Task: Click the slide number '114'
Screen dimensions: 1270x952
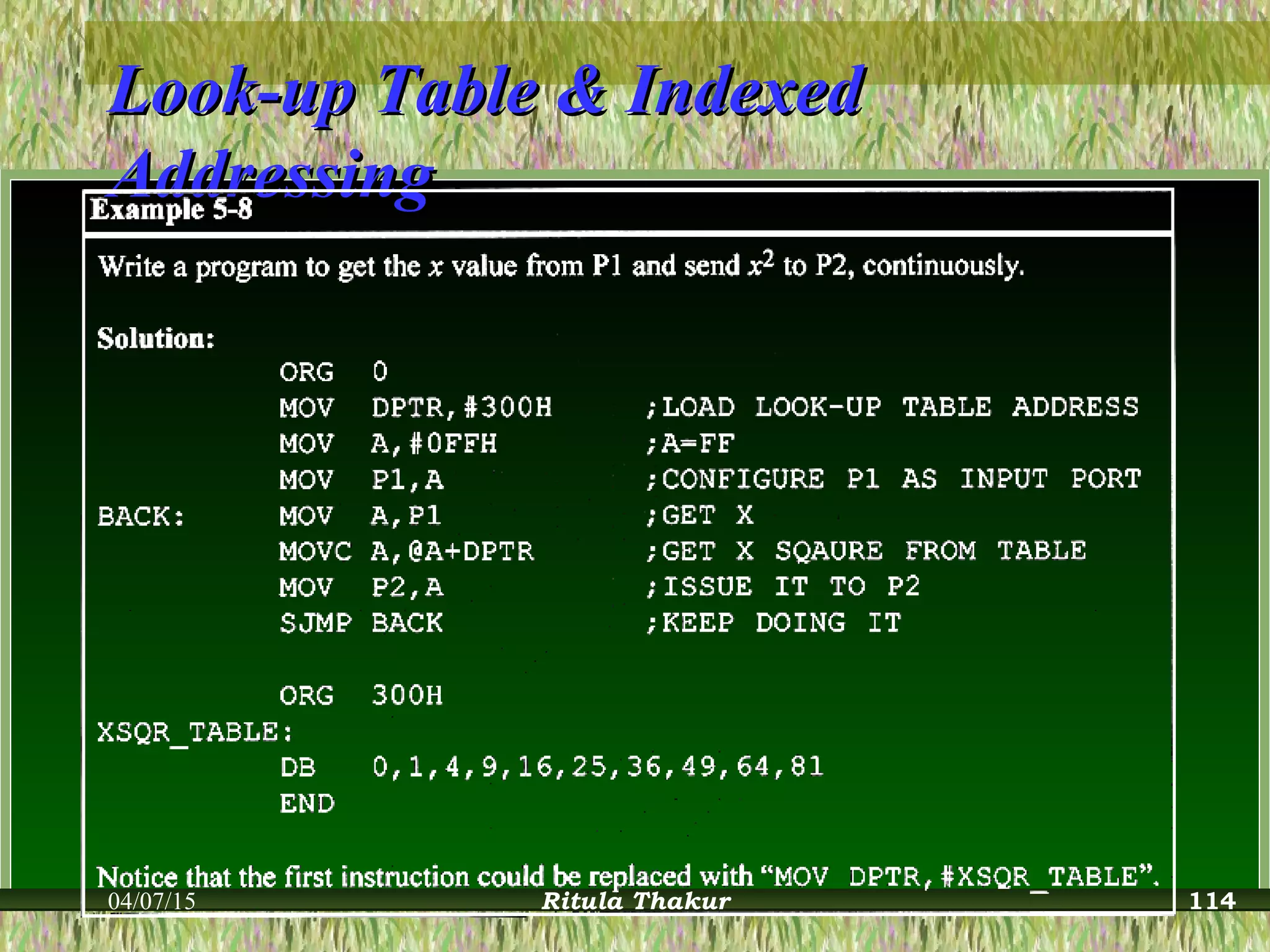Action: (x=1212, y=901)
